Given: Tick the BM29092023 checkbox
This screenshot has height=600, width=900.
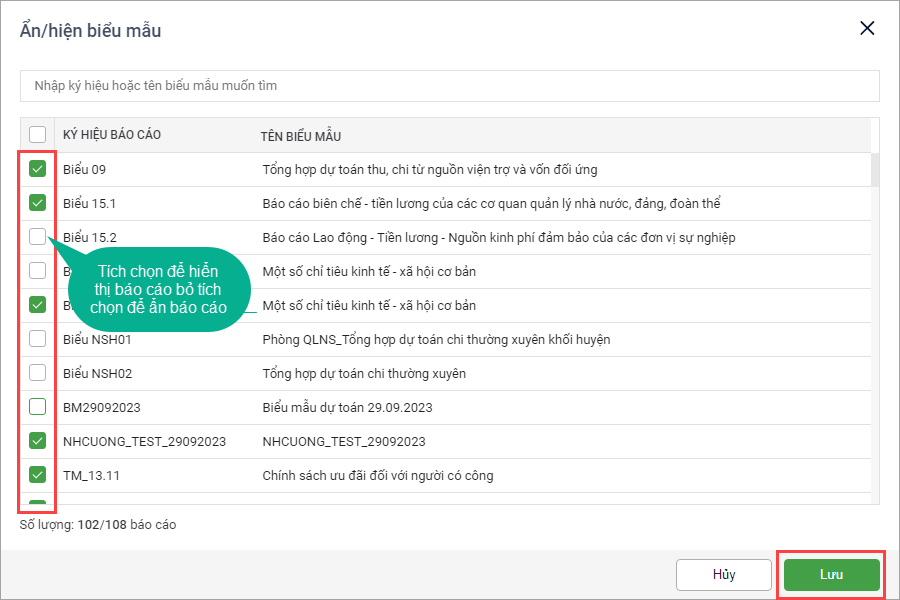Looking at the screenshot, I should [x=37, y=407].
